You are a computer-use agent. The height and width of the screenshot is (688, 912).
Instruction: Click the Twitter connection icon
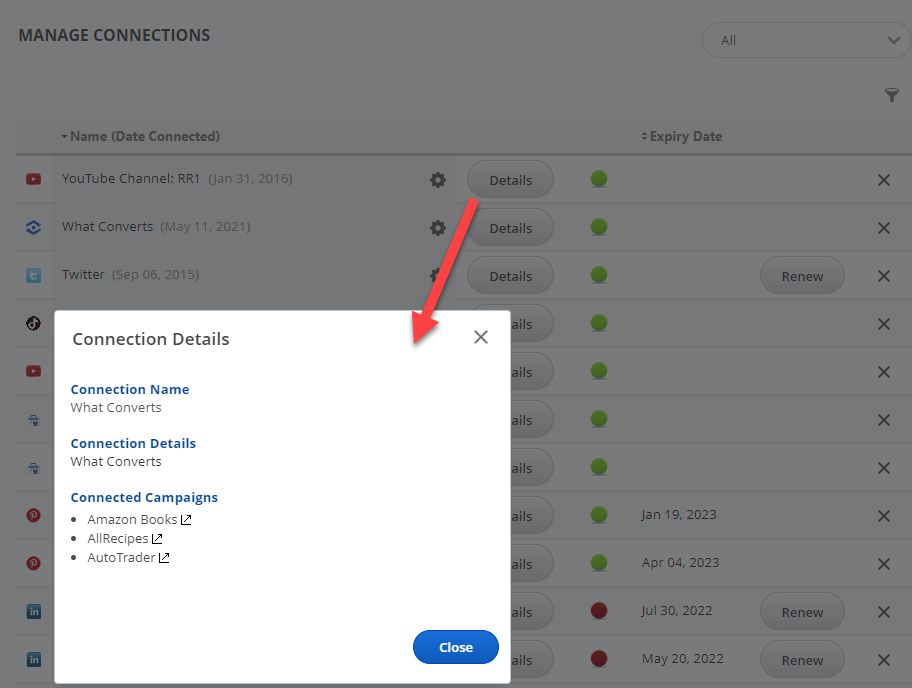(34, 275)
